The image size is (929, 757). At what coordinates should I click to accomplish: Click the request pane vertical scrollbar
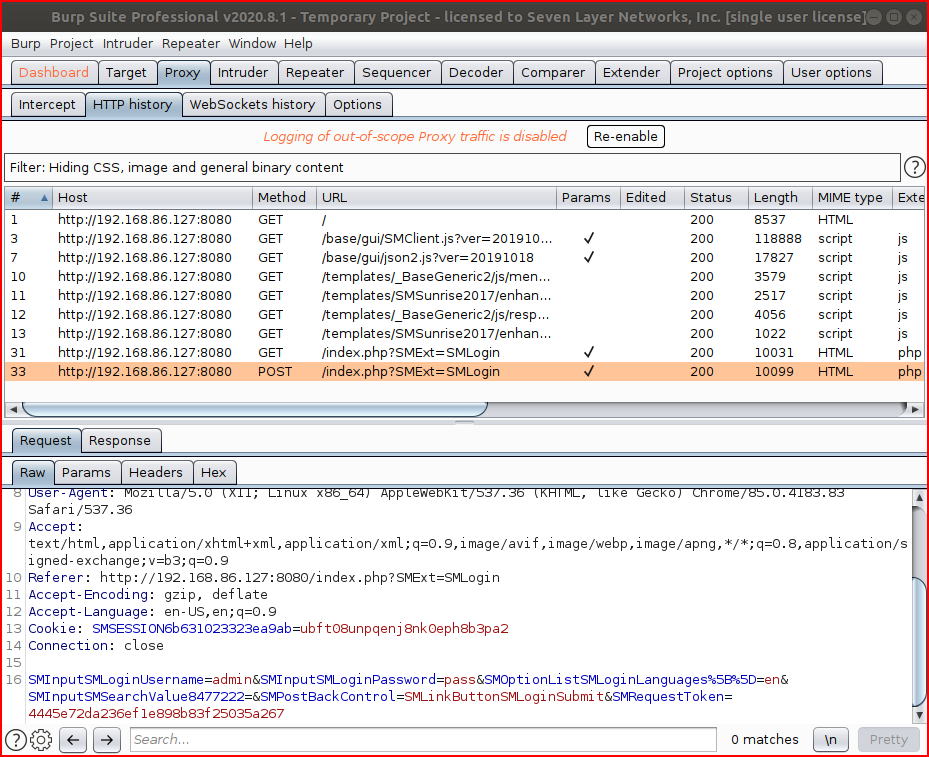tap(919, 643)
